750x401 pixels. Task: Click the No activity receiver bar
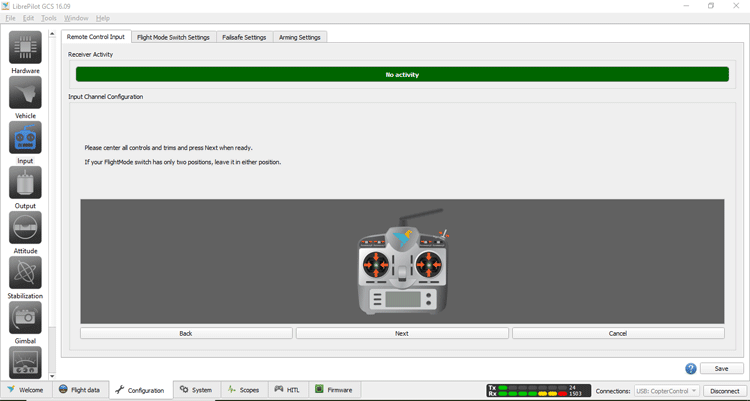coord(402,74)
